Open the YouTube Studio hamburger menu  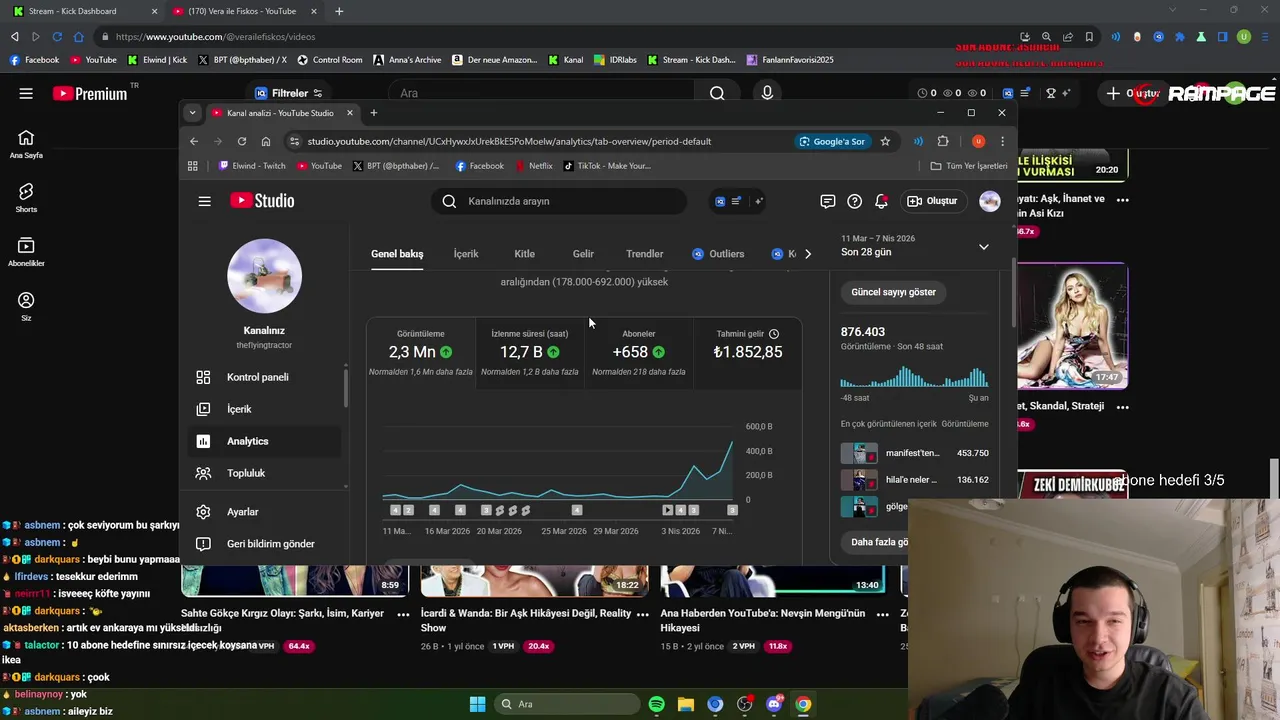pos(204,201)
